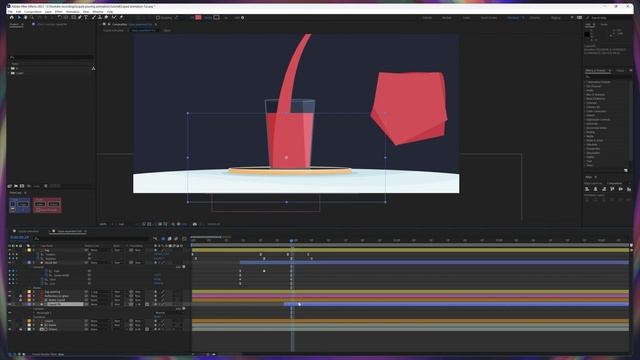
Task: Click the Home icon in the toolbar
Action: pos(11,18)
